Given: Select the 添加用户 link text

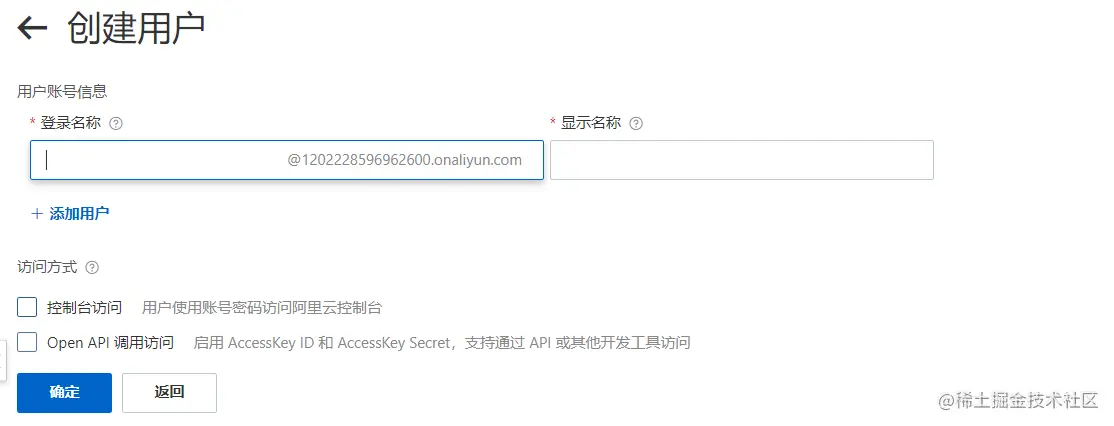Looking at the screenshot, I should tap(79, 214).
